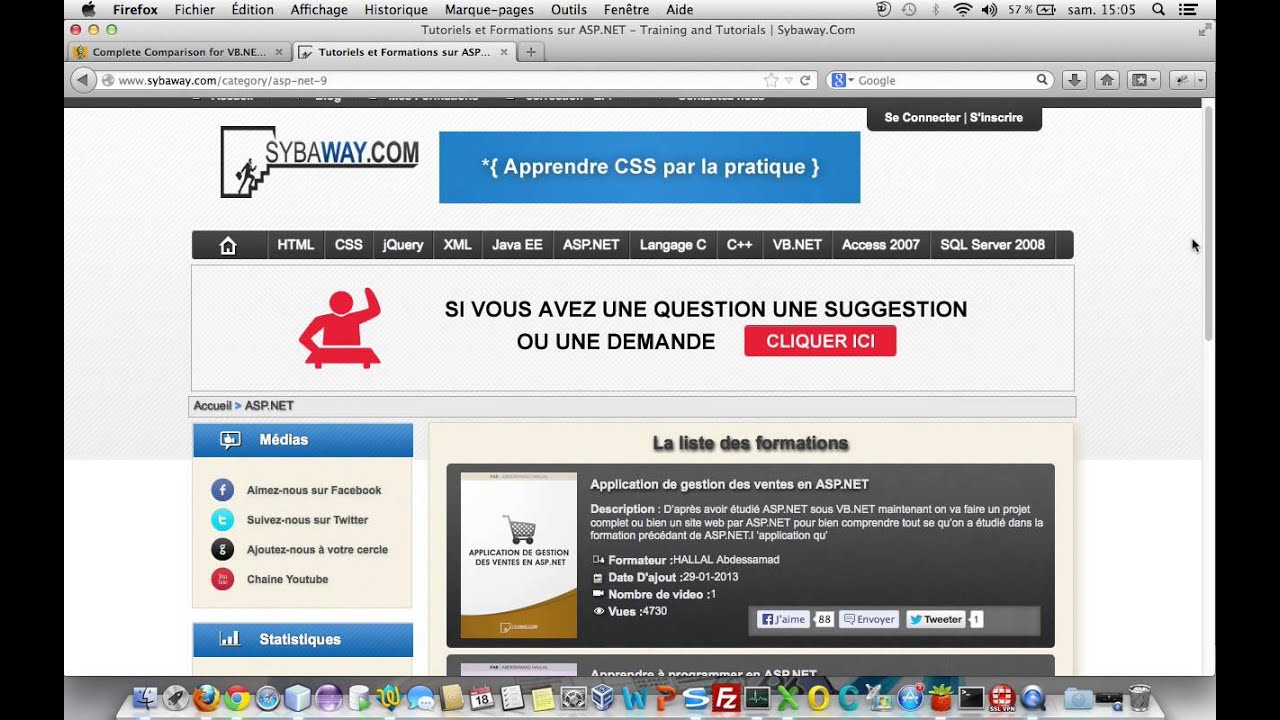
Task: Open the Firefox Downloads arrow button
Action: pos(1074,80)
